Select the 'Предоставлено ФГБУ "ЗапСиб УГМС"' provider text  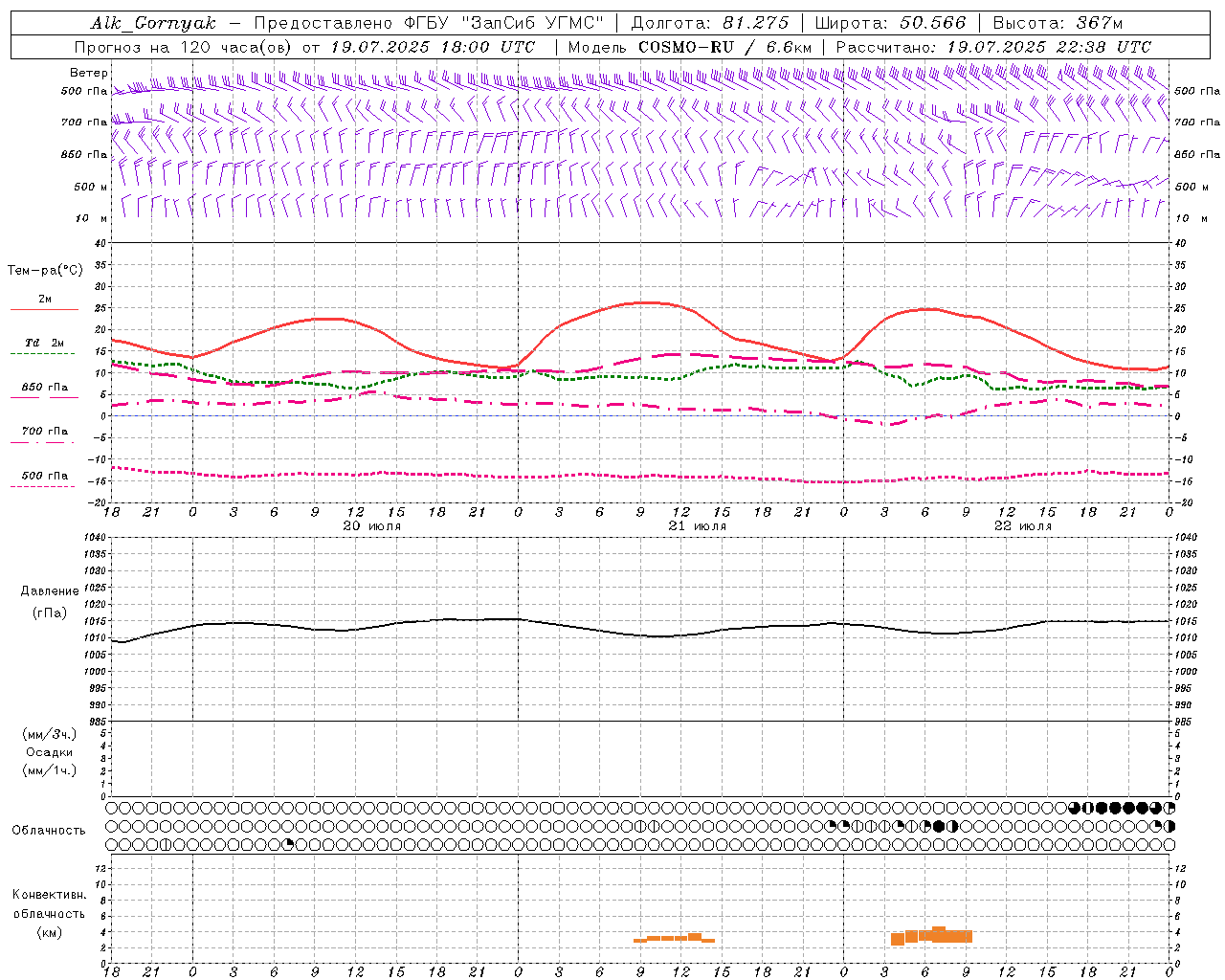click(x=429, y=23)
